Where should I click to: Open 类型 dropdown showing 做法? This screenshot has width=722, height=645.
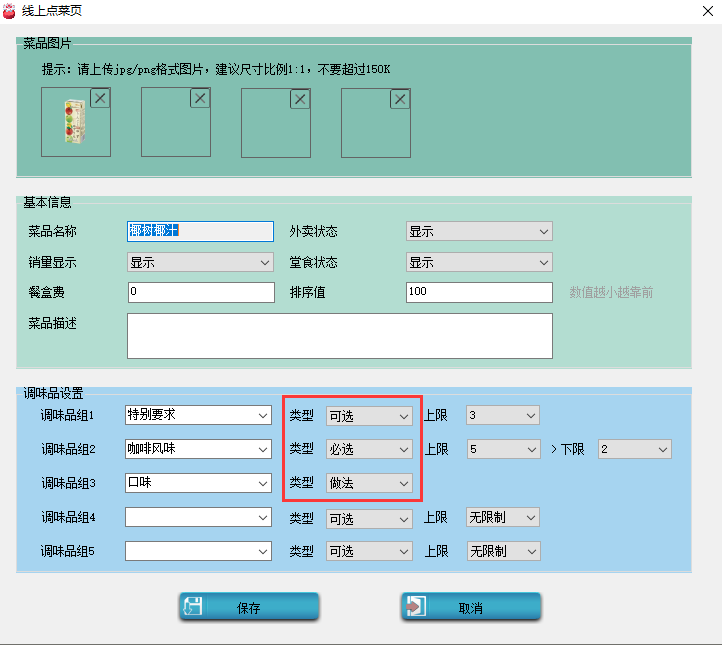[369, 483]
